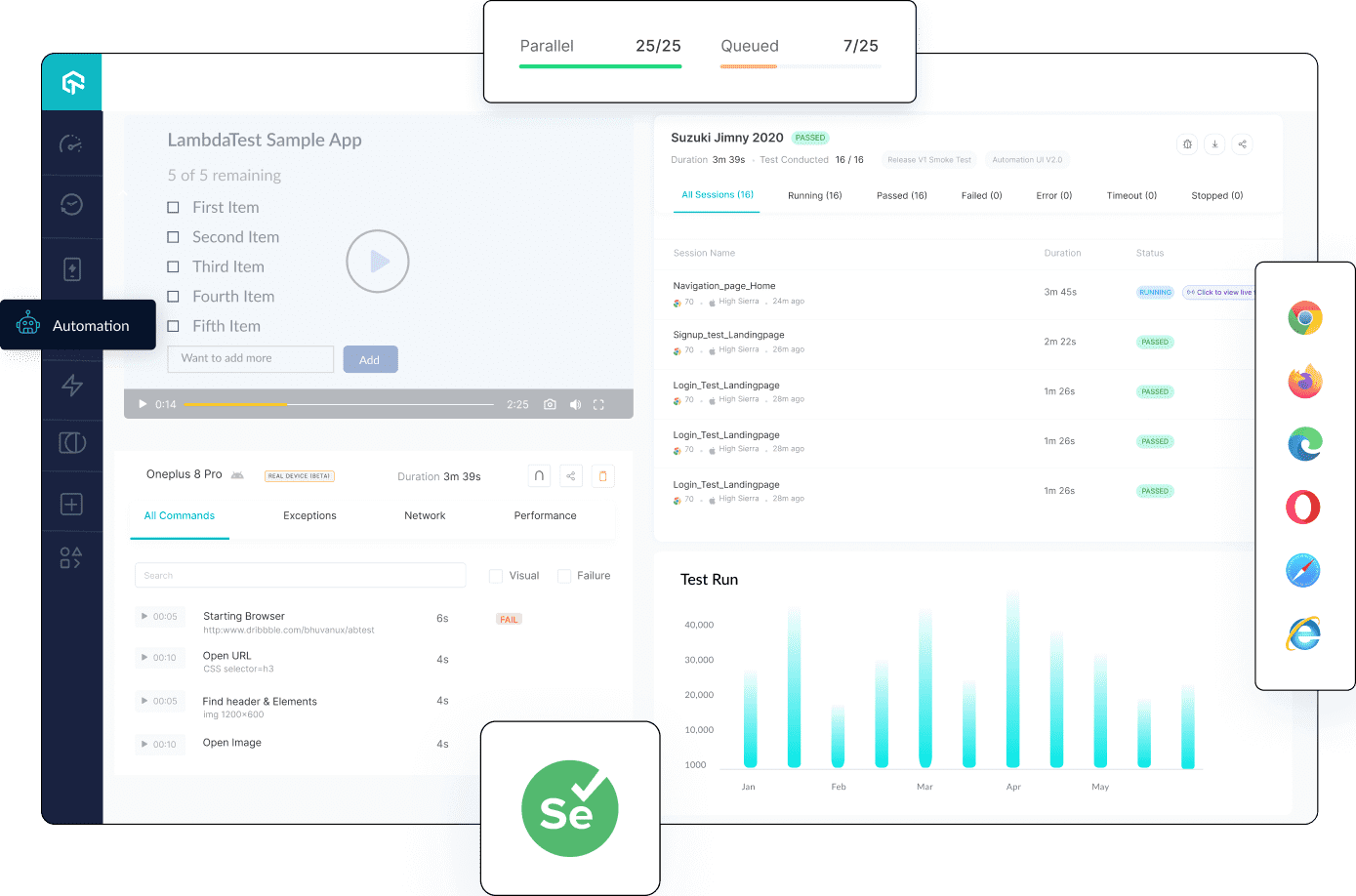Viewport: 1356px width, 896px height.
Task: Click the arch icon beside Duration 3m 39s
Action: point(539,476)
